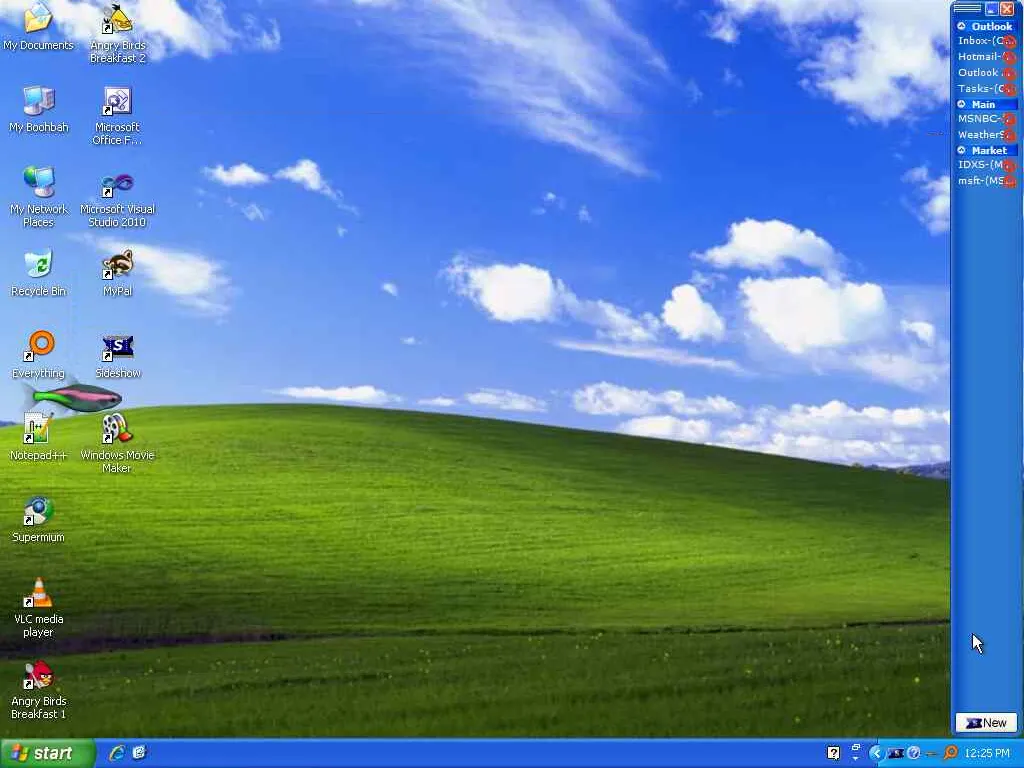Open the Inbox ticket in the Sideshow bar
1024x768 pixels.
(980, 40)
